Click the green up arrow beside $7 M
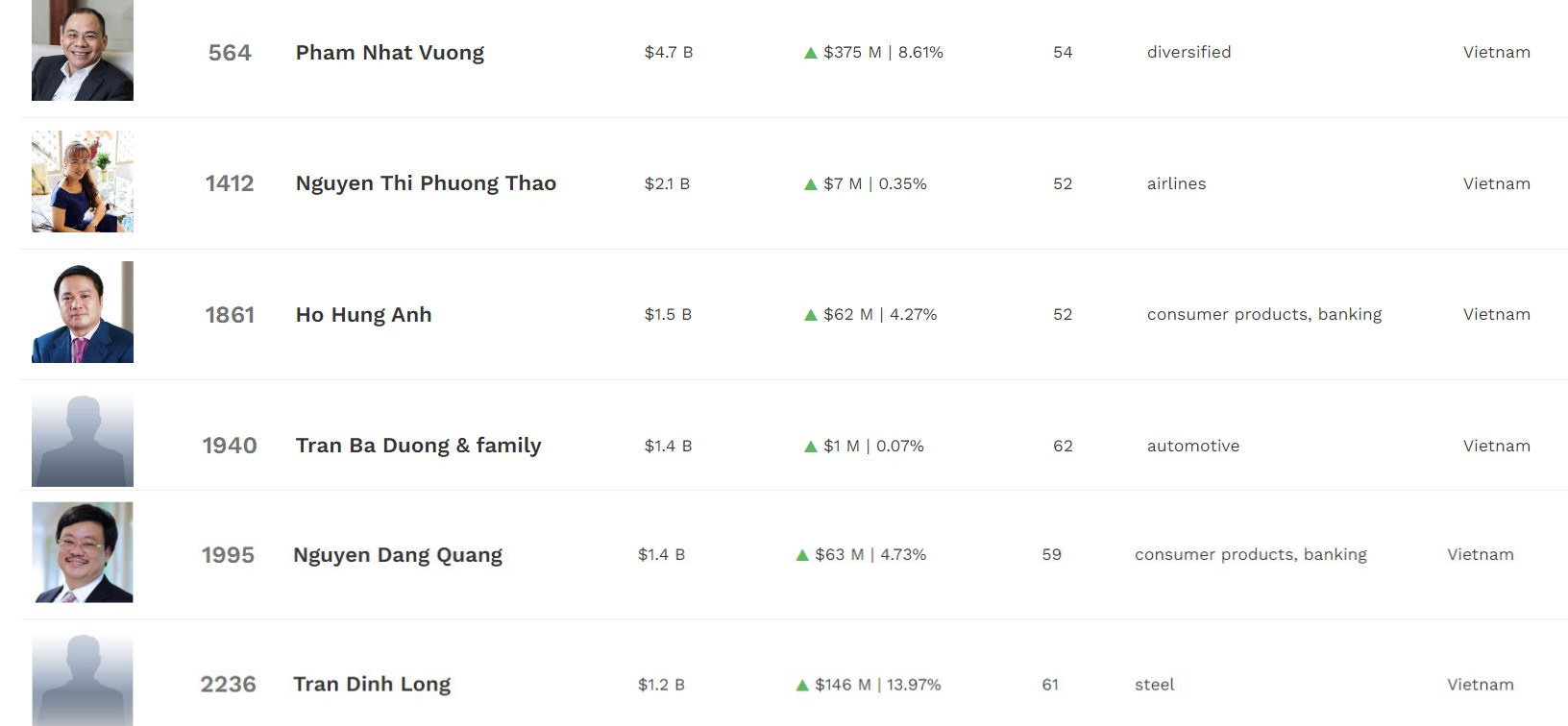 [x=810, y=184]
